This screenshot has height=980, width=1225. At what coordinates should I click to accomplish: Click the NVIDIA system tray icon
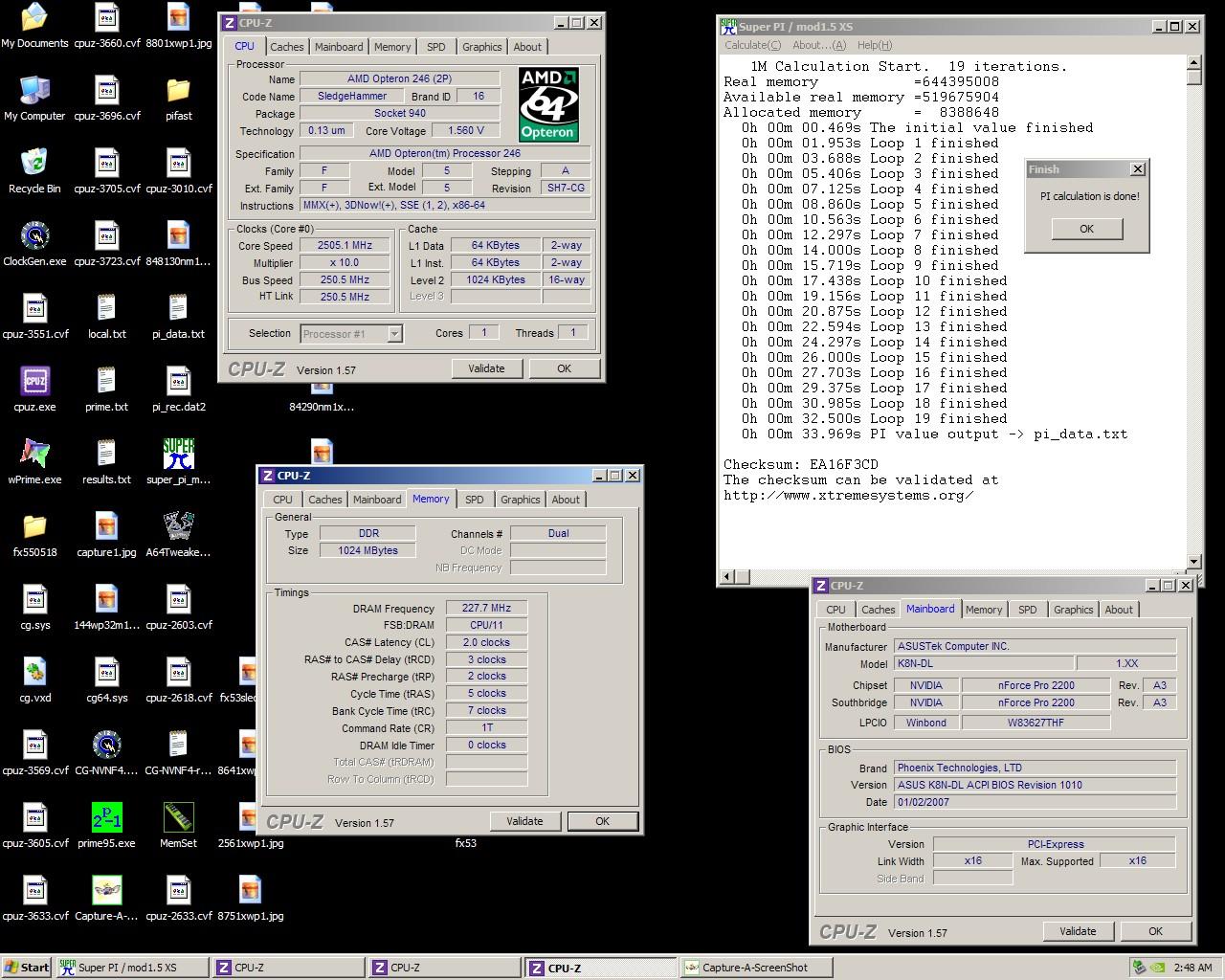click(1157, 968)
